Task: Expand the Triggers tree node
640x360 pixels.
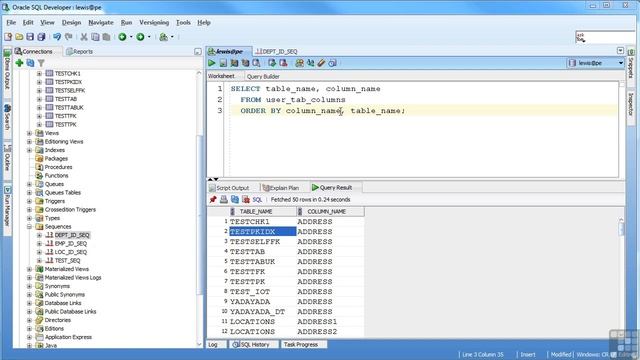Action: [x=29, y=201]
